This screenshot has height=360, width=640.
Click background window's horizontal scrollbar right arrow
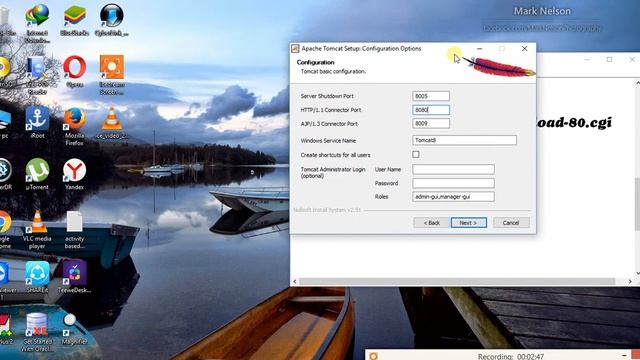click(630, 281)
